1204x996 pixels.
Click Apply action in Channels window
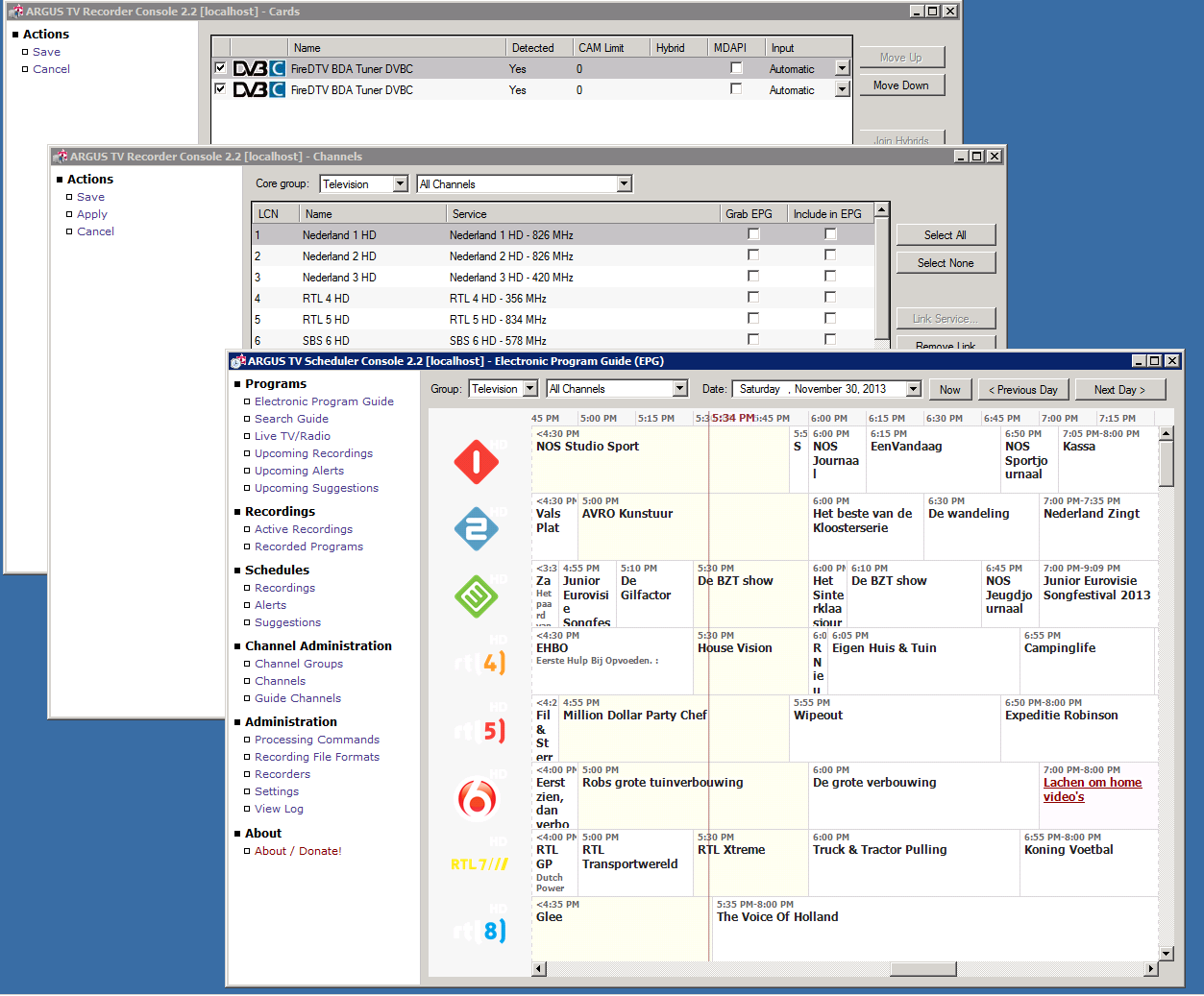(x=92, y=214)
